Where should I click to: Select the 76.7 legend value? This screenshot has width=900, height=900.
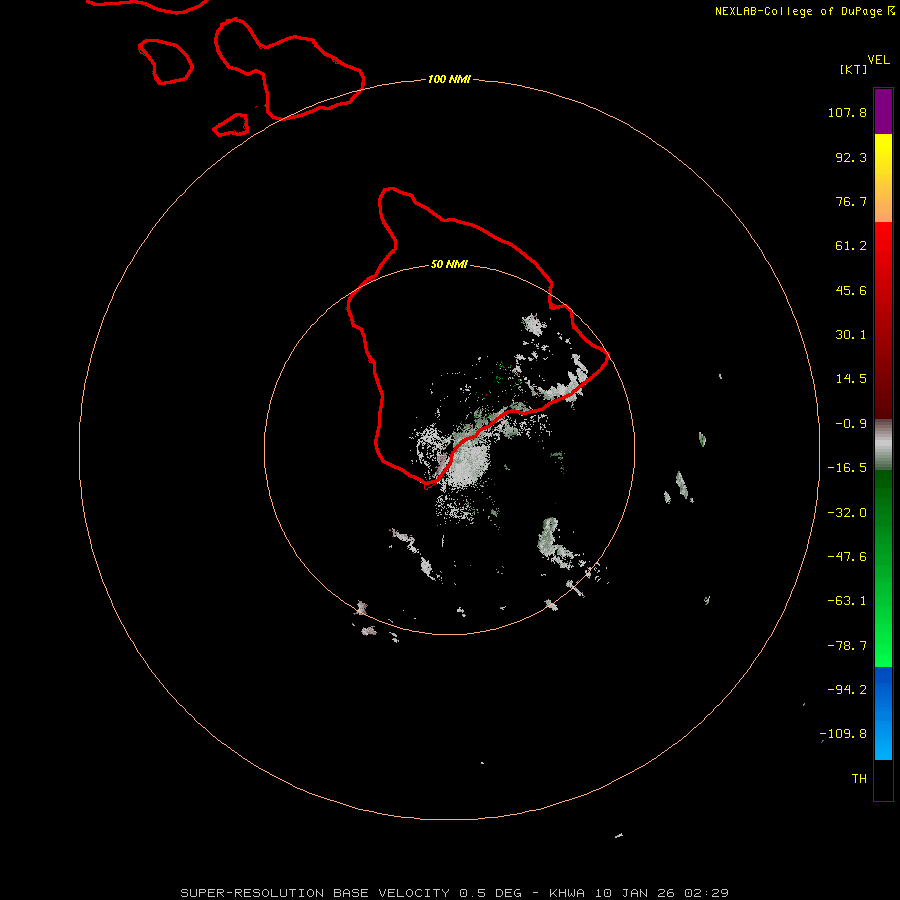[851, 201]
